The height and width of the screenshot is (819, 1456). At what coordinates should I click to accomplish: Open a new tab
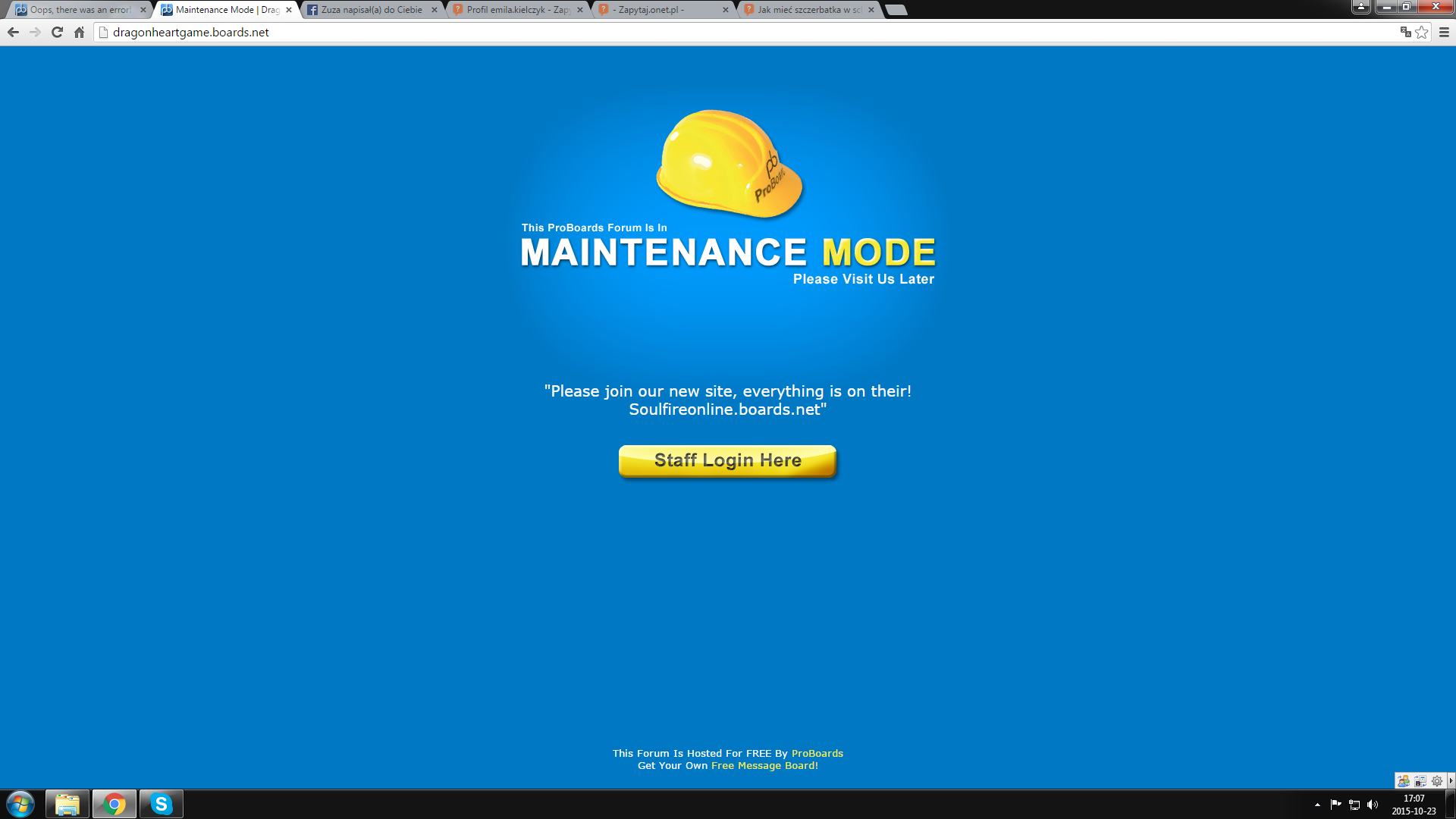pos(896,10)
